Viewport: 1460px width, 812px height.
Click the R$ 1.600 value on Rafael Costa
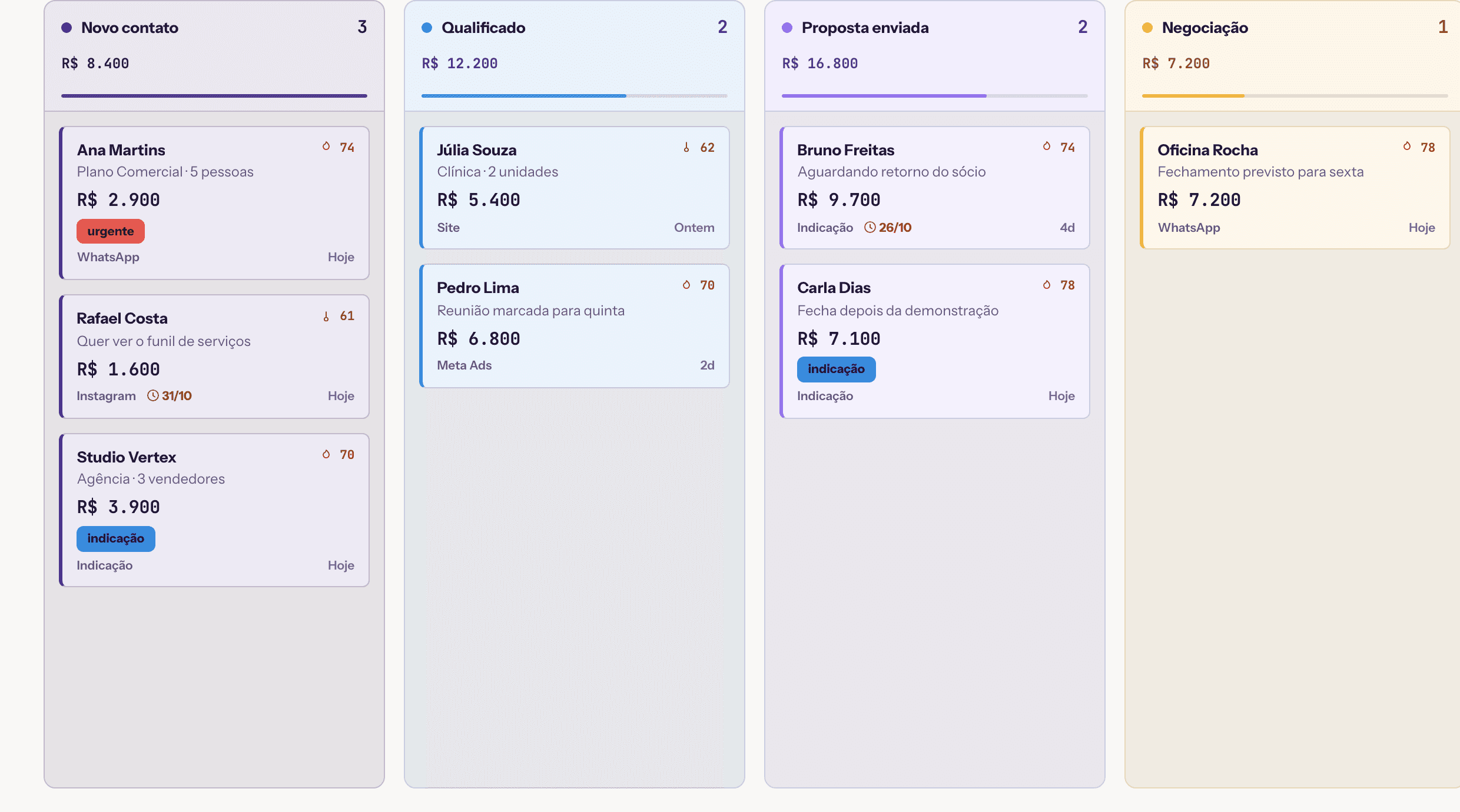click(118, 370)
